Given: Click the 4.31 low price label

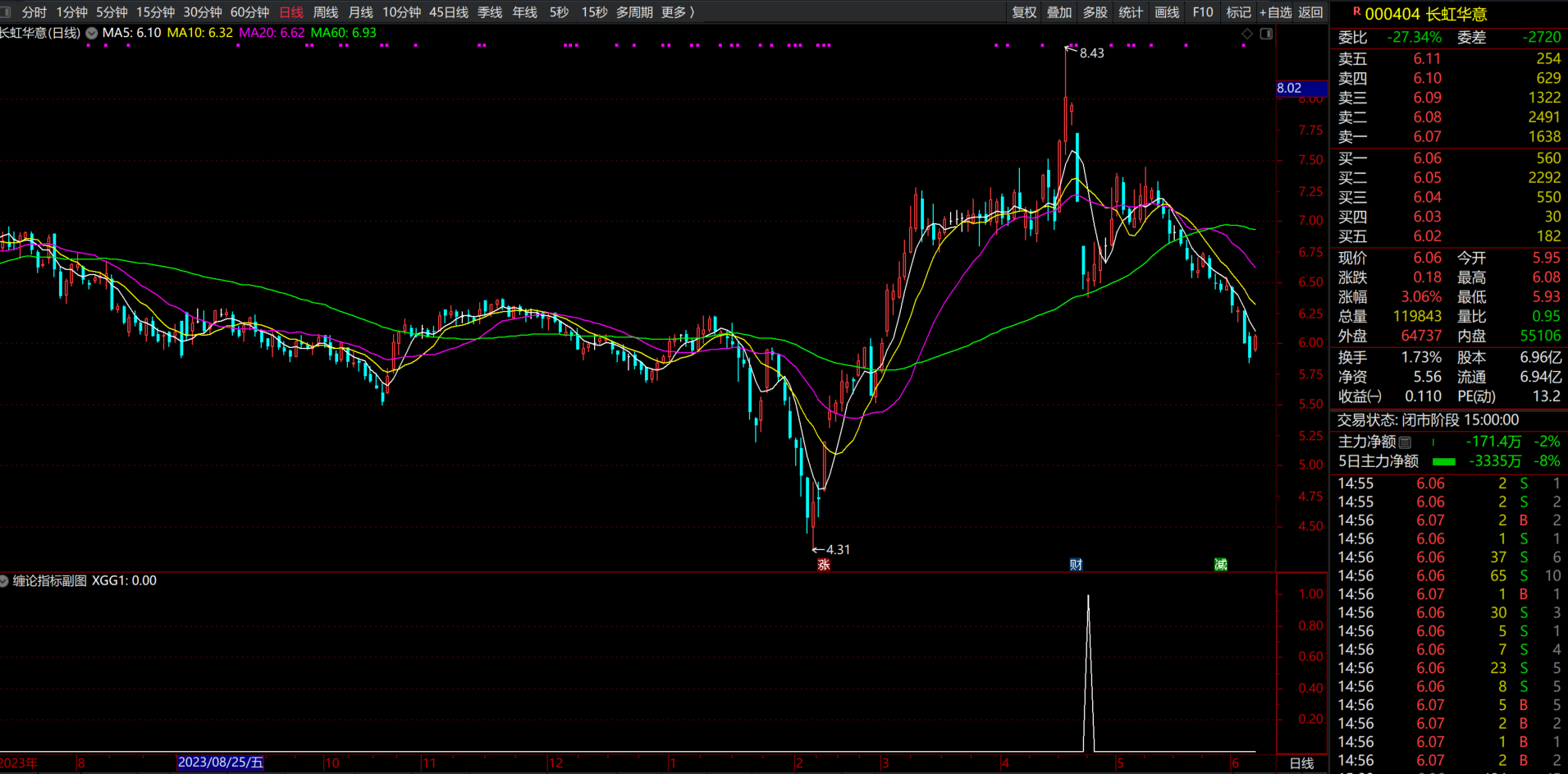Looking at the screenshot, I should click(838, 550).
